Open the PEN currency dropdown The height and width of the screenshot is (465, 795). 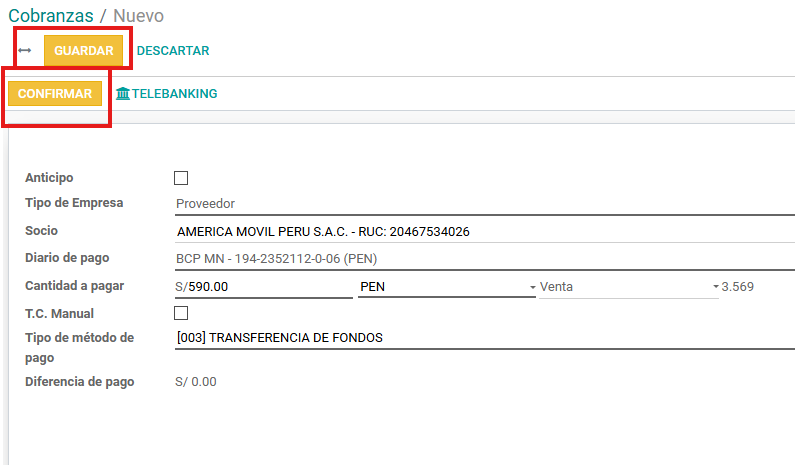tap(446, 287)
